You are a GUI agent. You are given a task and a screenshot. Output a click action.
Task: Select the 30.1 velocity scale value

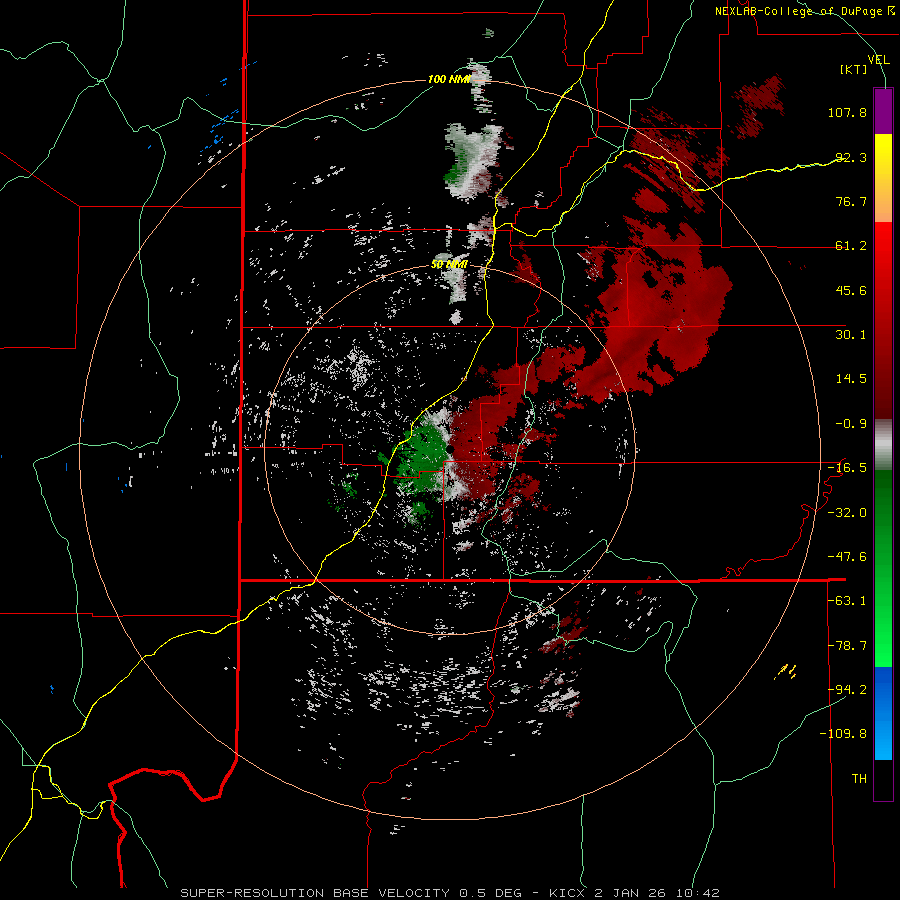tap(851, 335)
